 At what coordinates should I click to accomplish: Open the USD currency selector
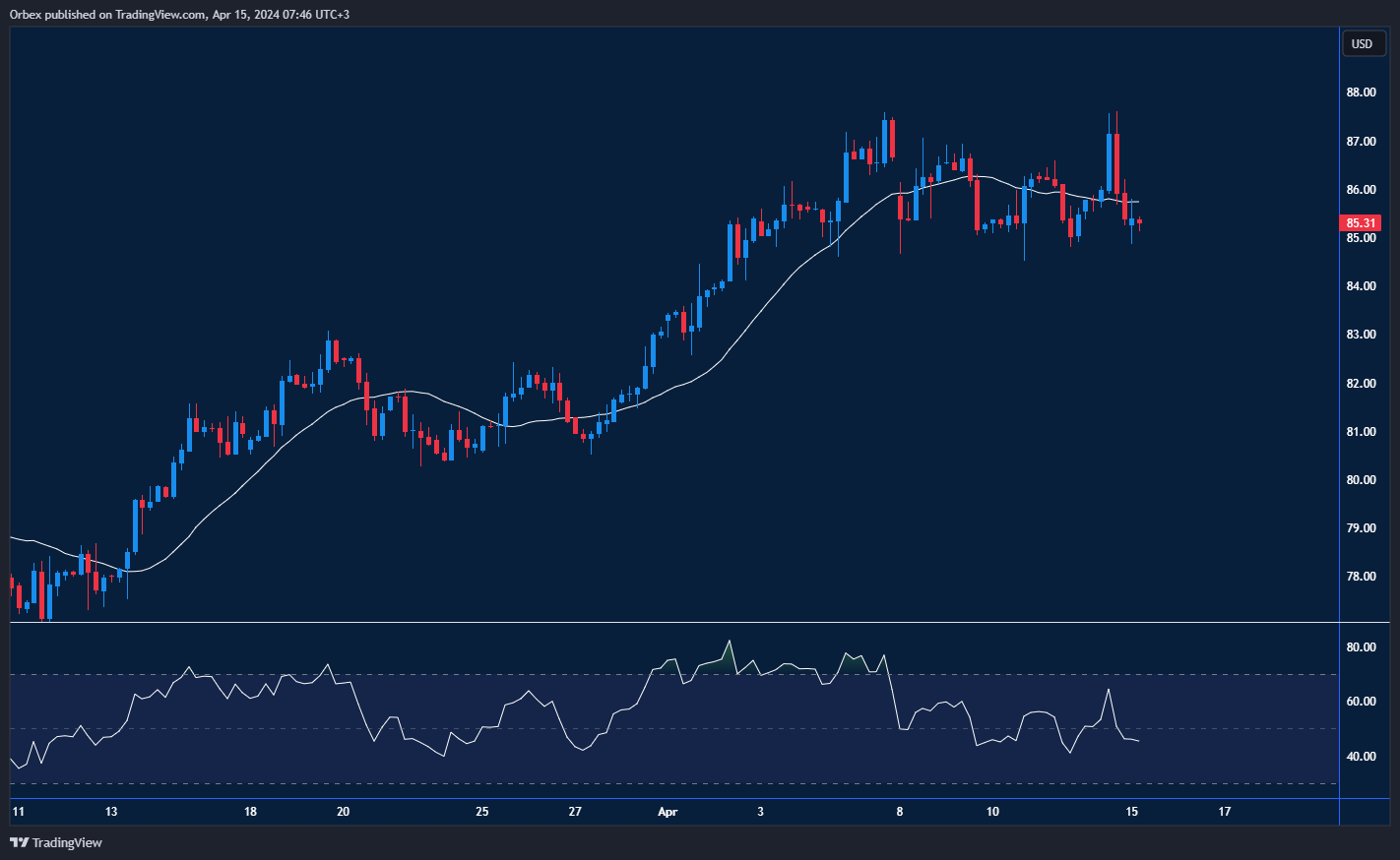(1362, 43)
